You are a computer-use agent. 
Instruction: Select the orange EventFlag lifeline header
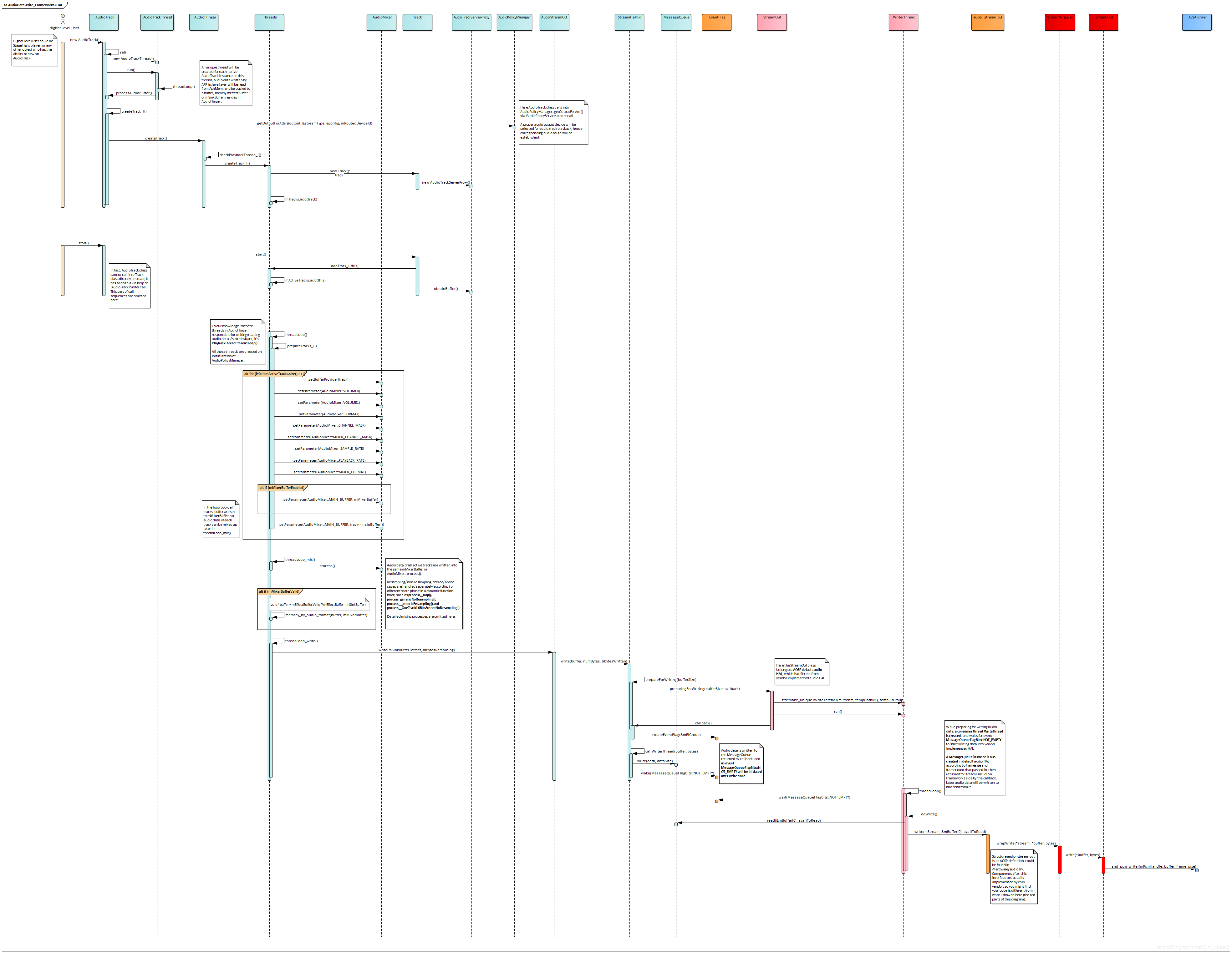point(716,22)
